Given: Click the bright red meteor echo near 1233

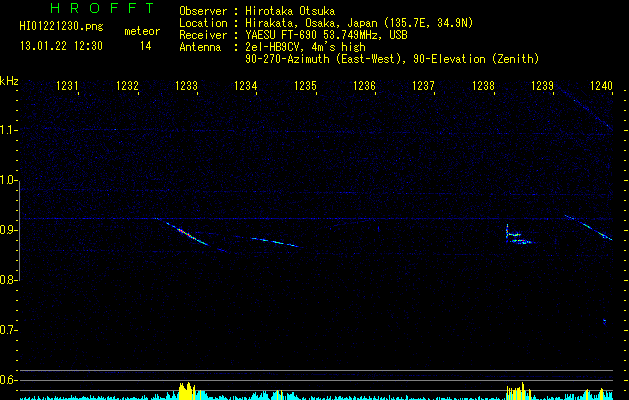Looking at the screenshot, I should 188,234.
